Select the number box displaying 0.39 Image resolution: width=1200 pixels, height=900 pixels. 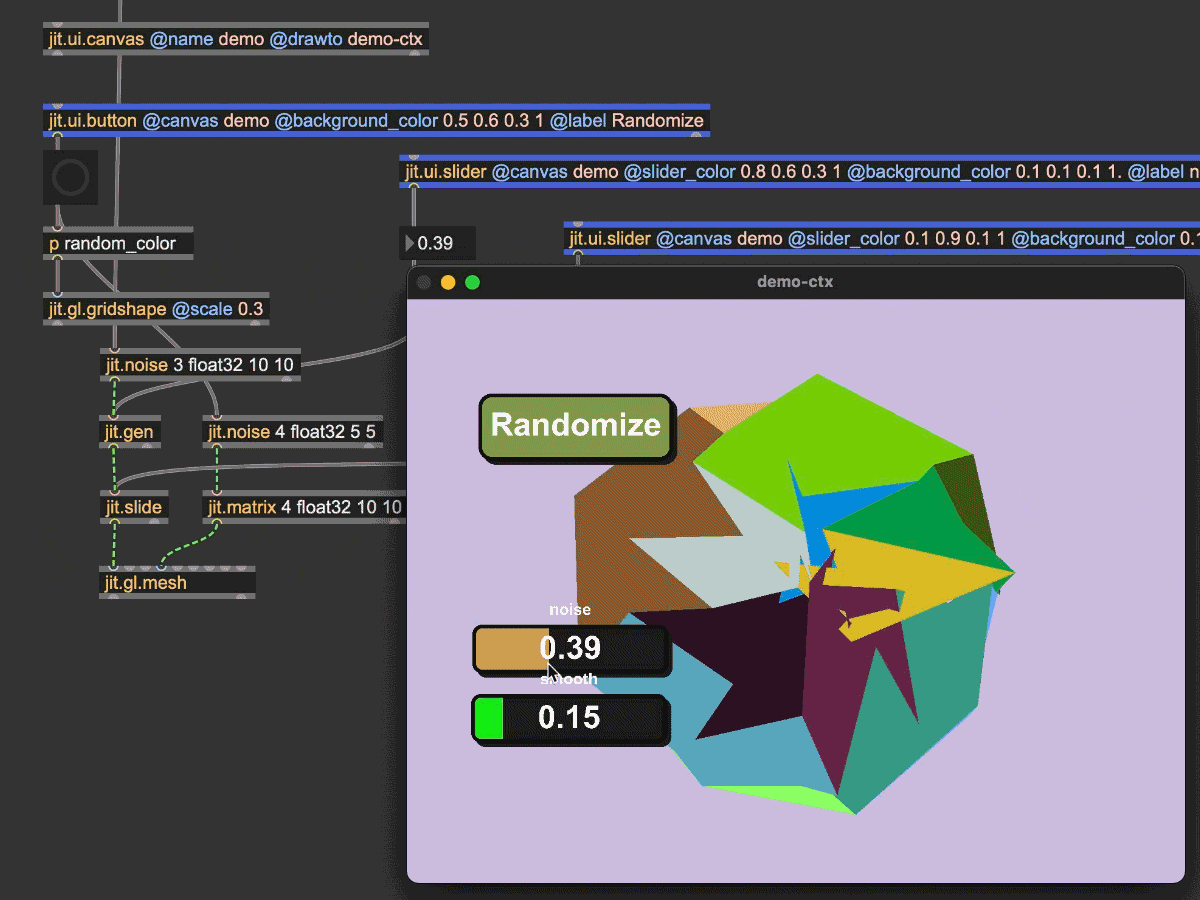click(x=442, y=243)
